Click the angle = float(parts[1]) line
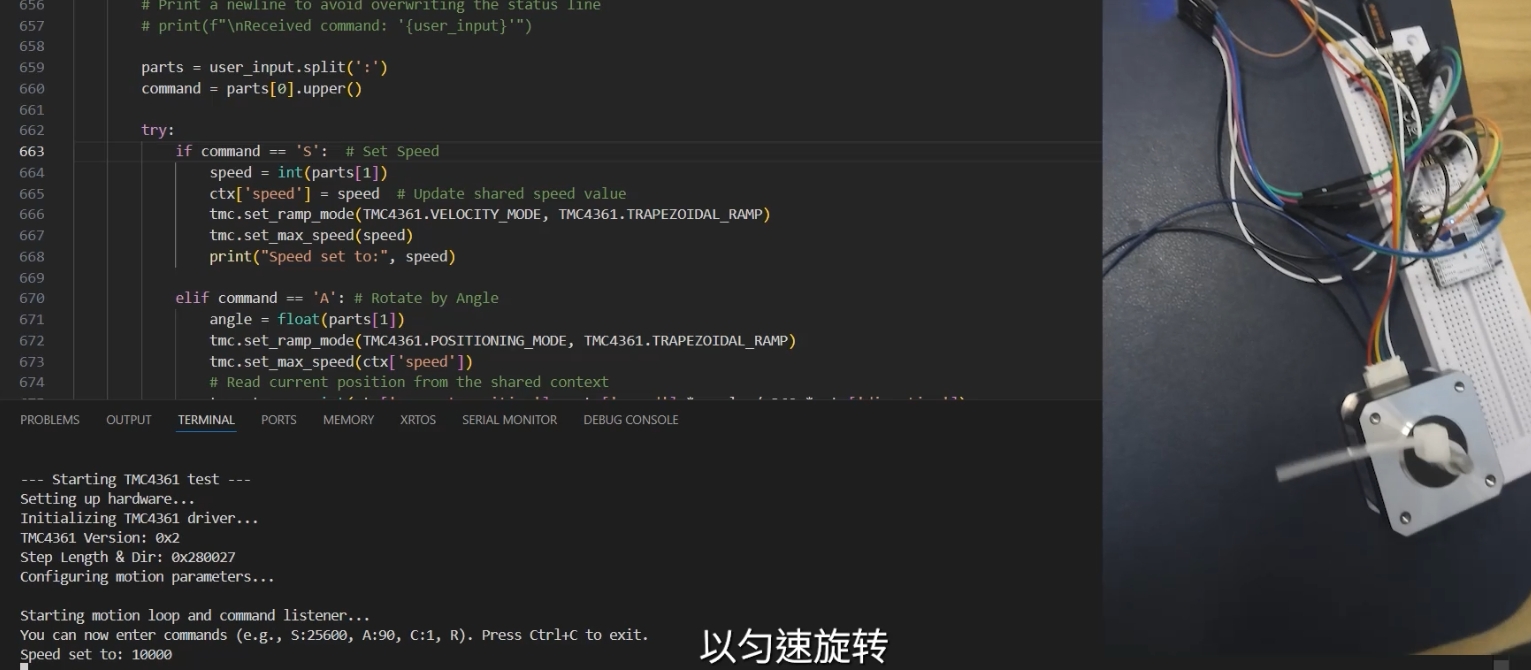Viewport: 1531px width, 670px height. (306, 319)
